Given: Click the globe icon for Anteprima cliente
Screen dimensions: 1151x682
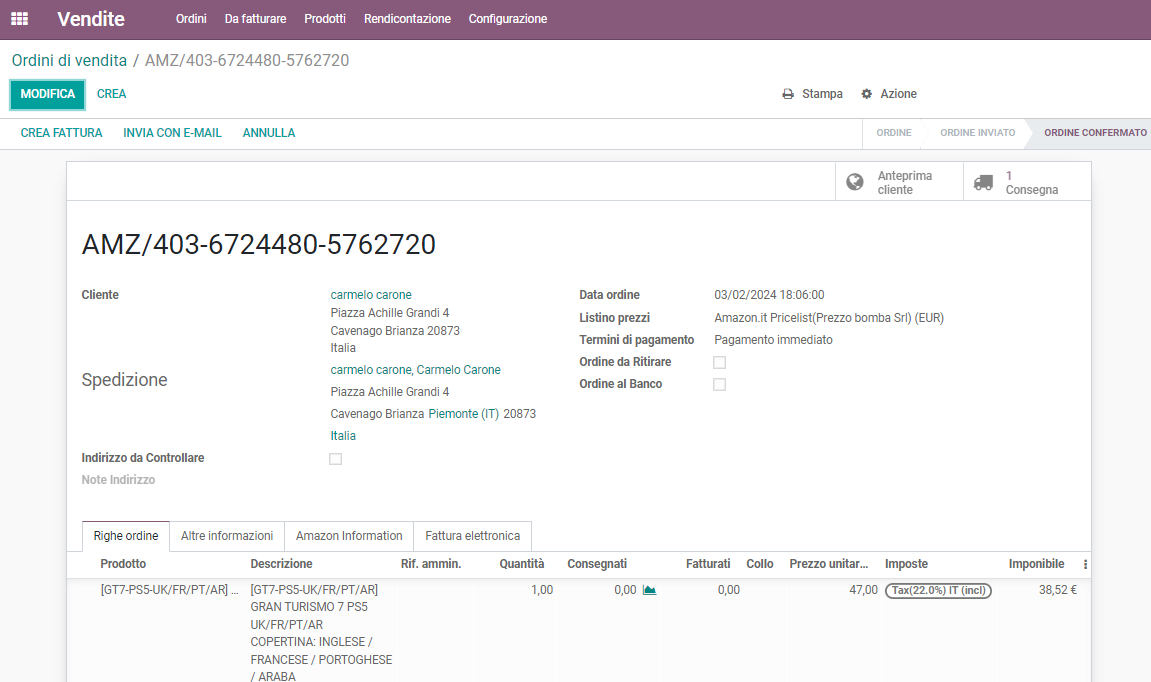Looking at the screenshot, I should point(854,182).
